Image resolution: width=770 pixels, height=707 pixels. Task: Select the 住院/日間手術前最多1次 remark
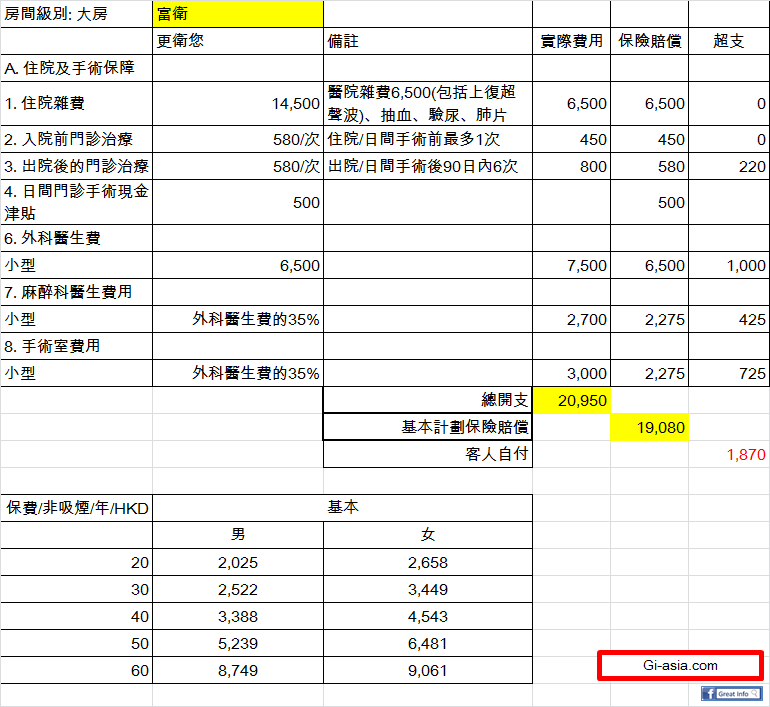428,139
